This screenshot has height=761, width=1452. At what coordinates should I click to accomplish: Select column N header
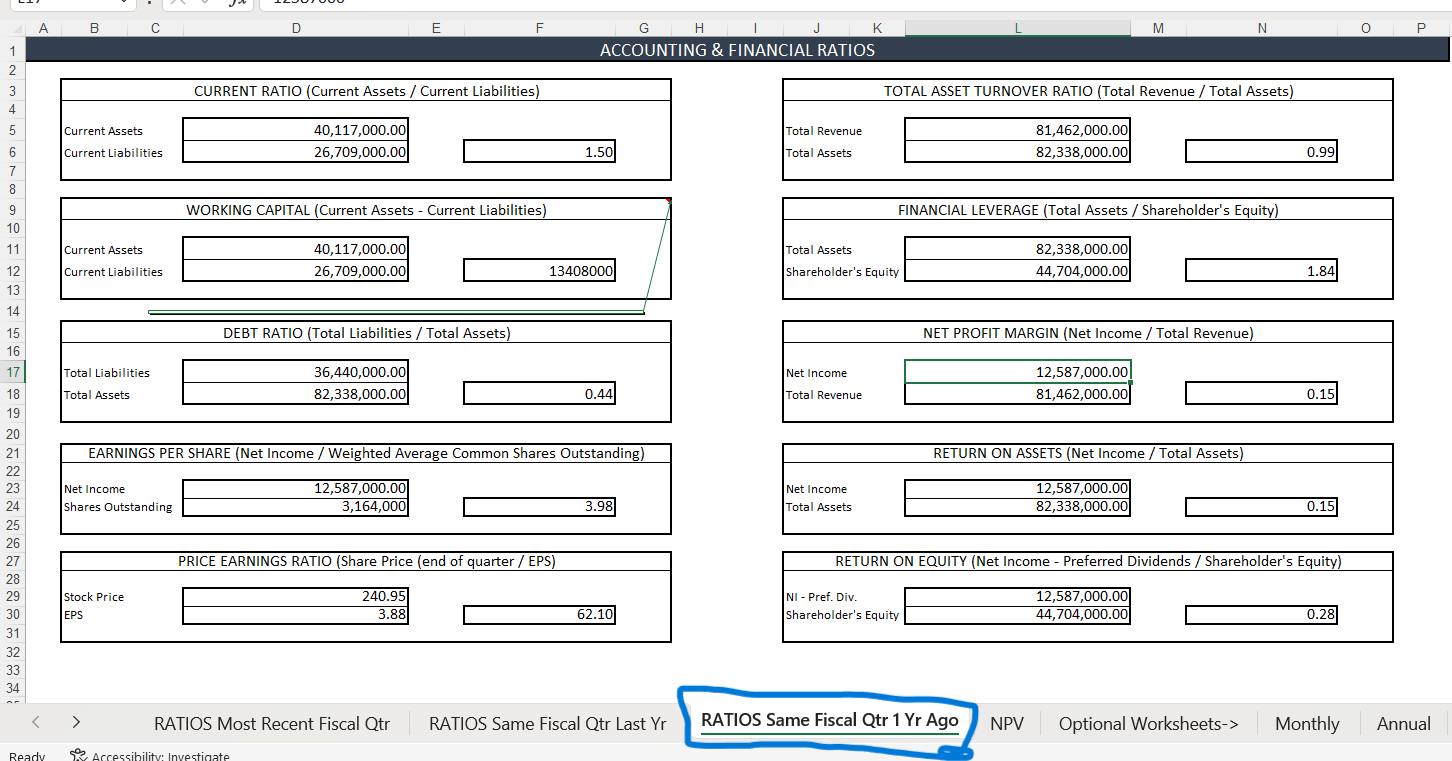(x=1261, y=28)
